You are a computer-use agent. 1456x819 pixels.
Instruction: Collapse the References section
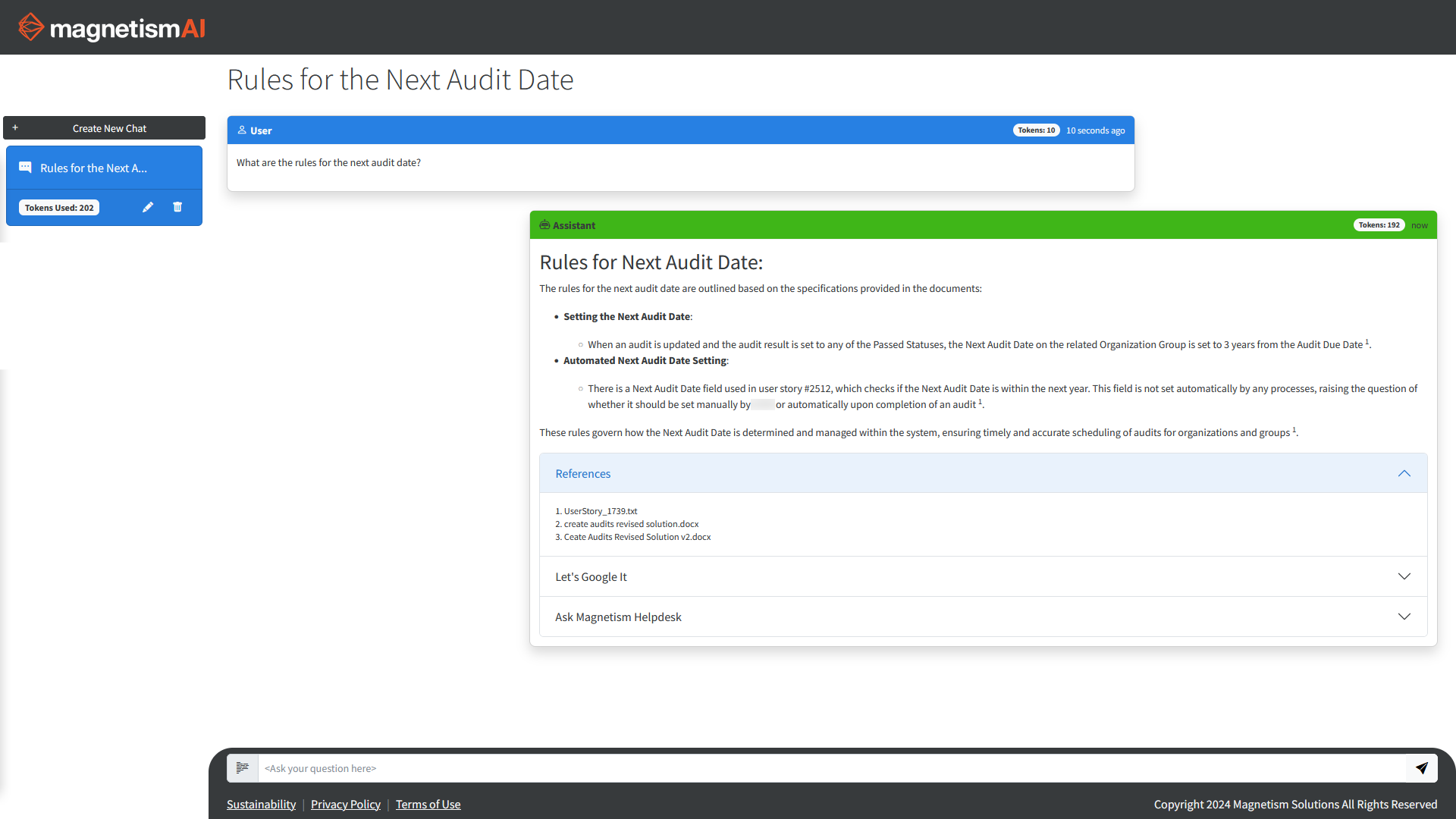[983, 473]
